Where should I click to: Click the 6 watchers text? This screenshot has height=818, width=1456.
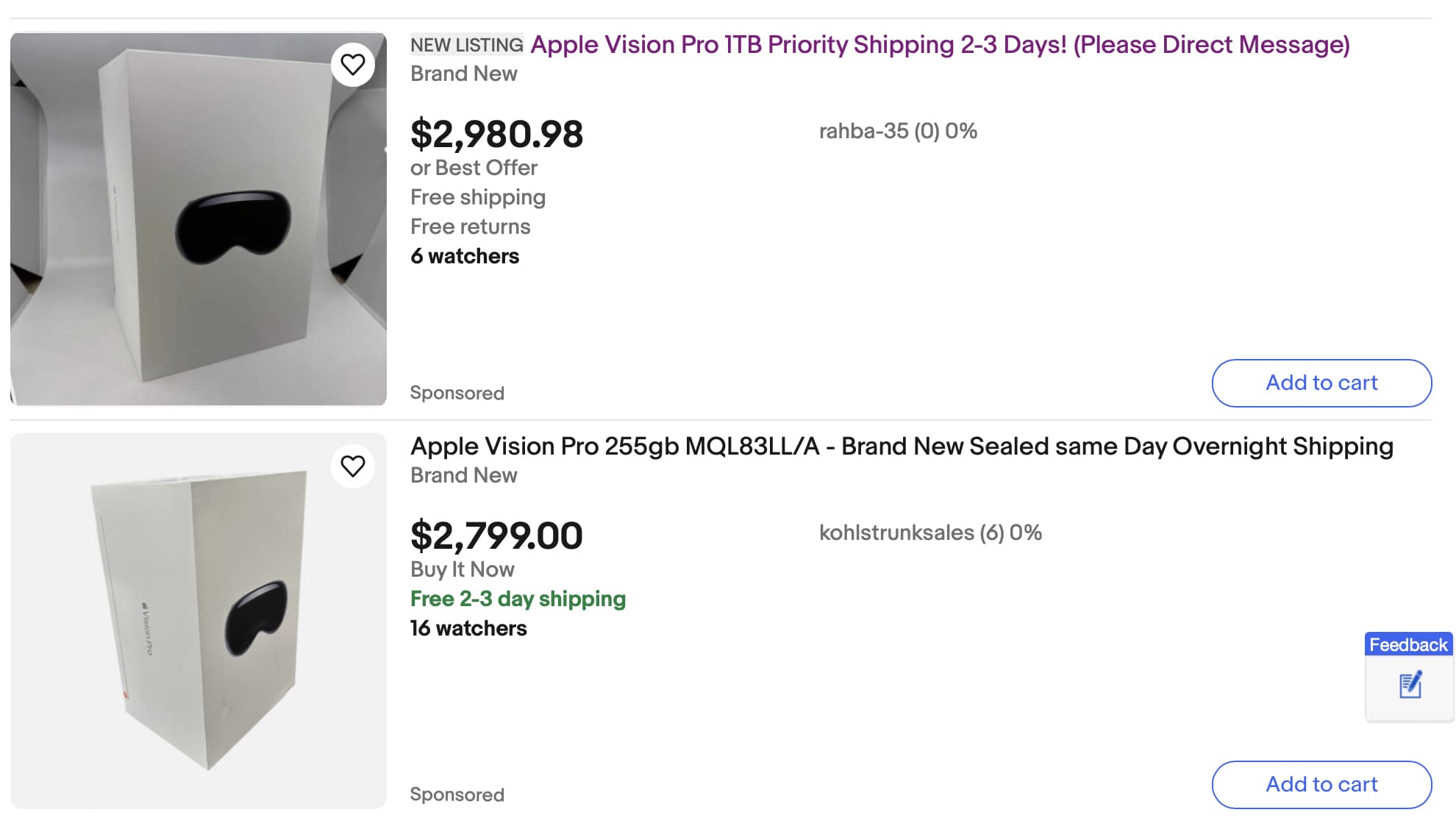pos(464,256)
